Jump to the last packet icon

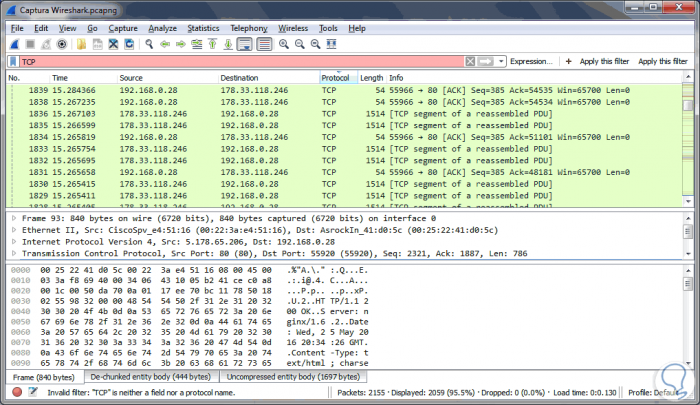[x=228, y=44]
